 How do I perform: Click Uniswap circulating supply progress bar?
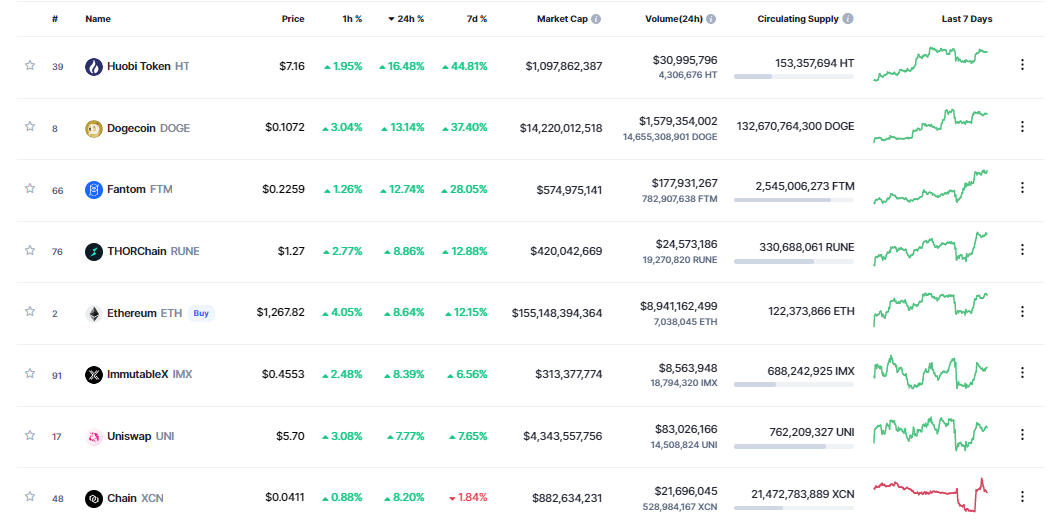(794, 446)
